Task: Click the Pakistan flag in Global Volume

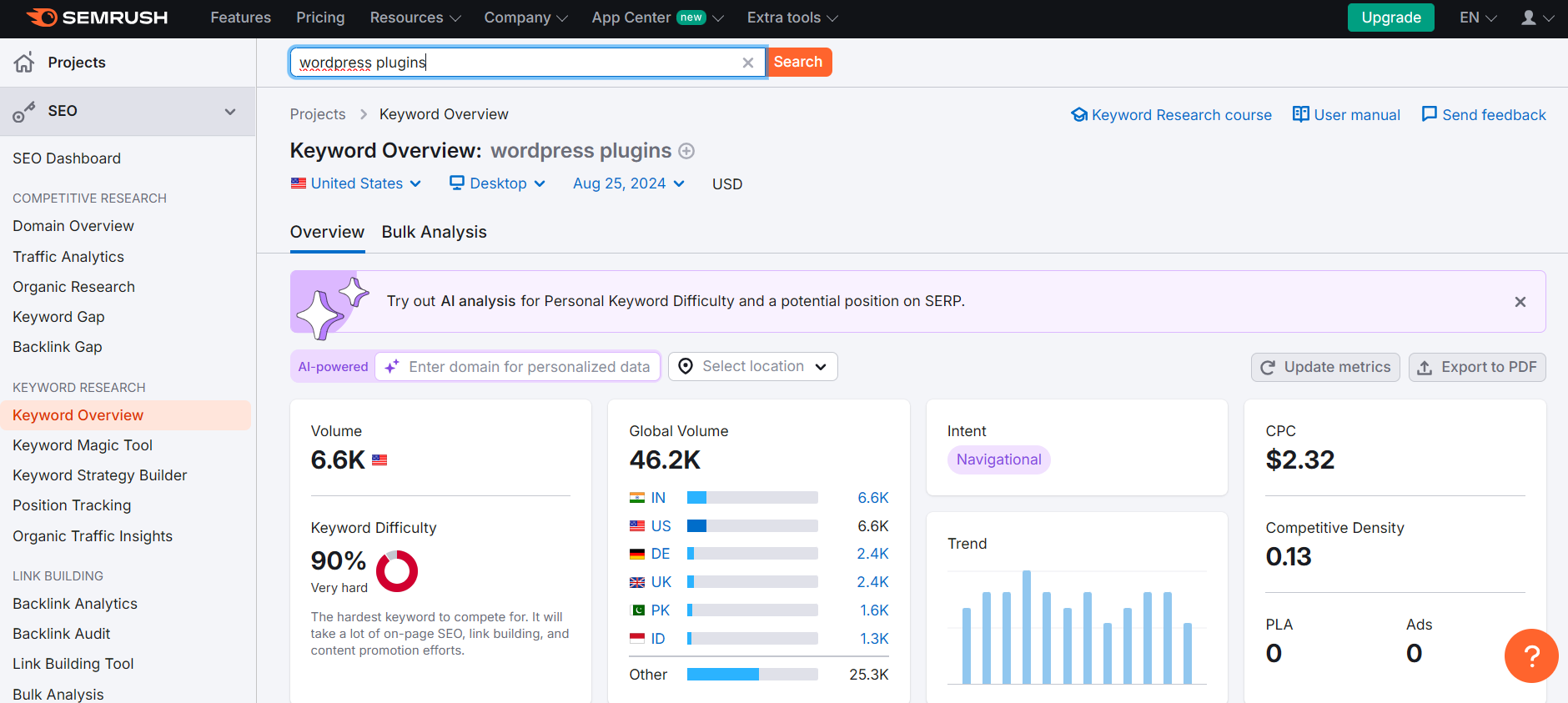Action: click(637, 610)
